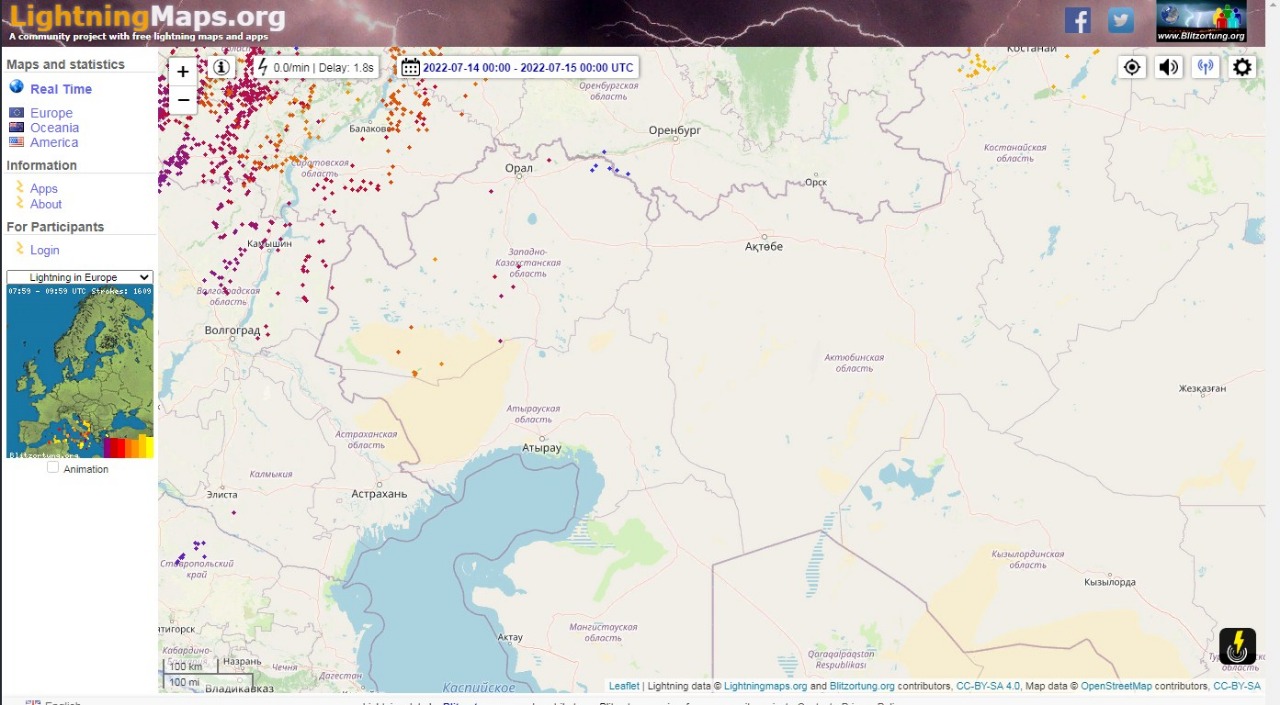The image size is (1280, 705).
Task: Open the Oceania map
Action: 54,128
